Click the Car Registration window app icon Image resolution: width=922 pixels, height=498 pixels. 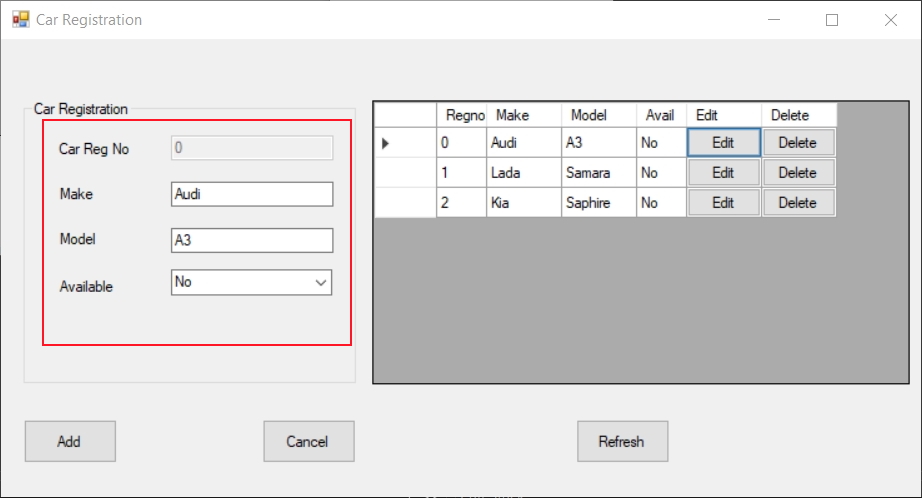tap(20, 19)
